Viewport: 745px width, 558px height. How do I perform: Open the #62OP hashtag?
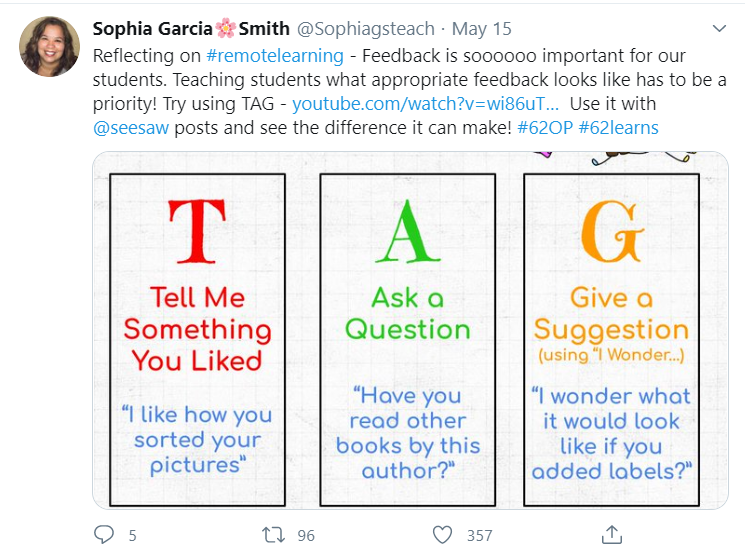545,128
